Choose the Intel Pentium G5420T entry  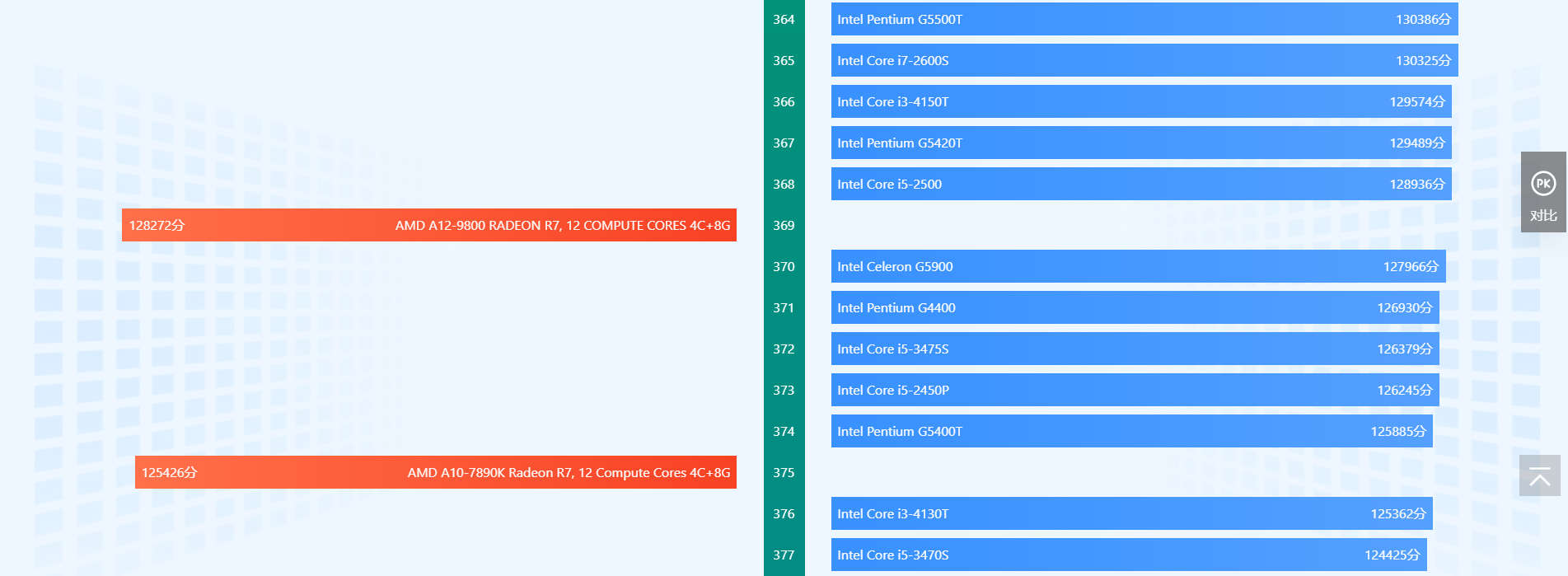[1141, 143]
